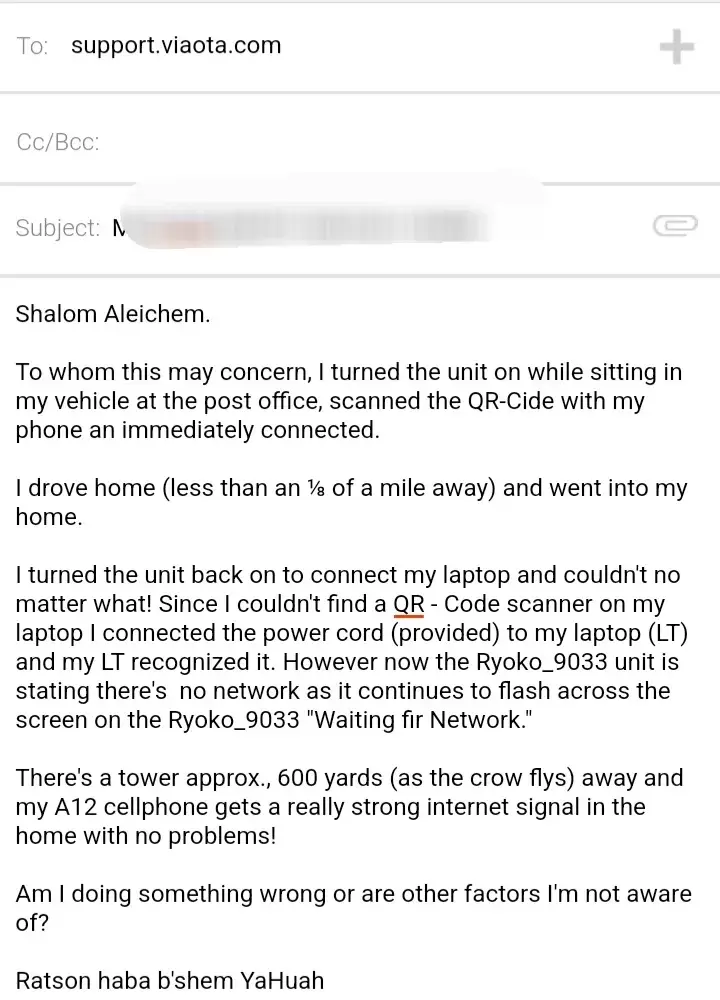Tap the phrase "To whom this may concern"
This screenshot has width=720, height=1000.
coord(160,372)
